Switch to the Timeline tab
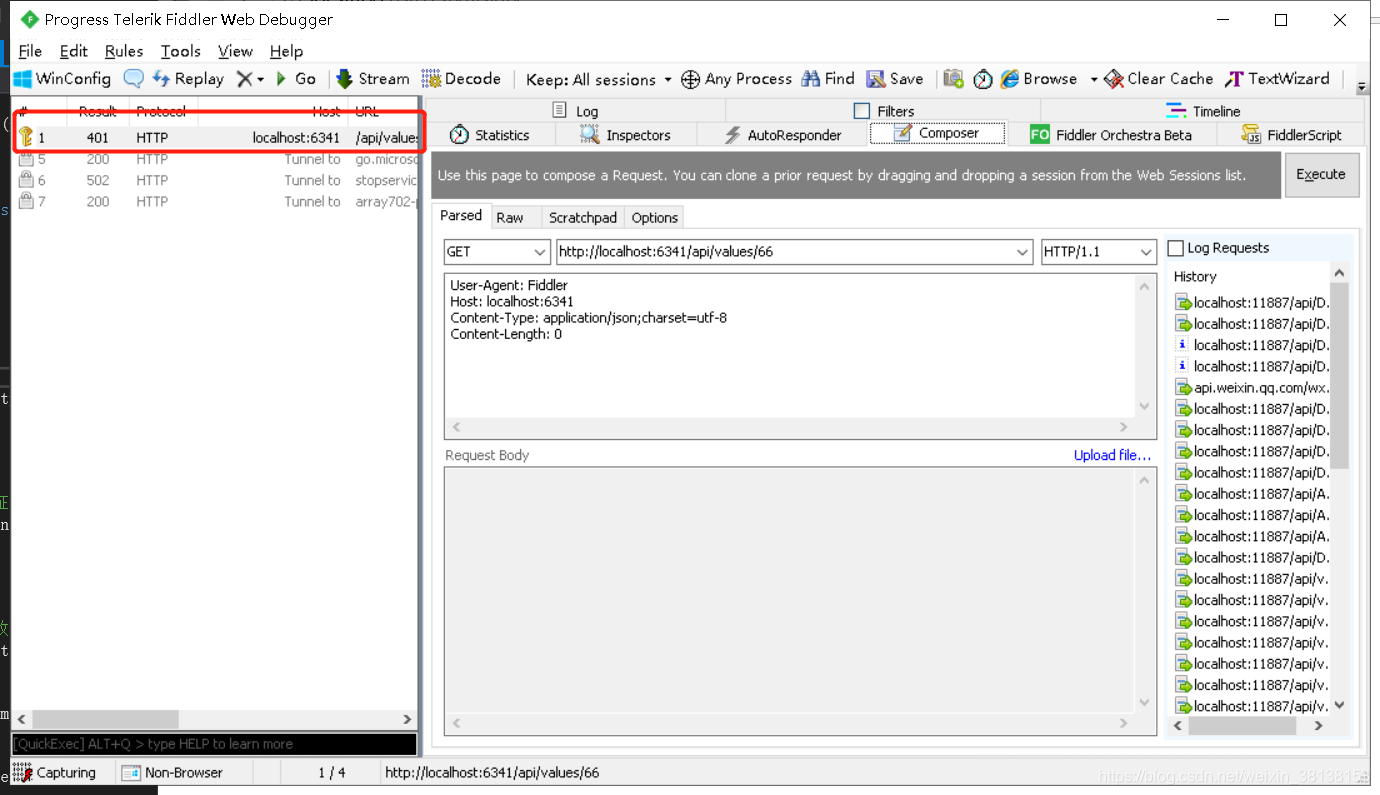Image resolution: width=1380 pixels, height=795 pixels. coord(1204,111)
